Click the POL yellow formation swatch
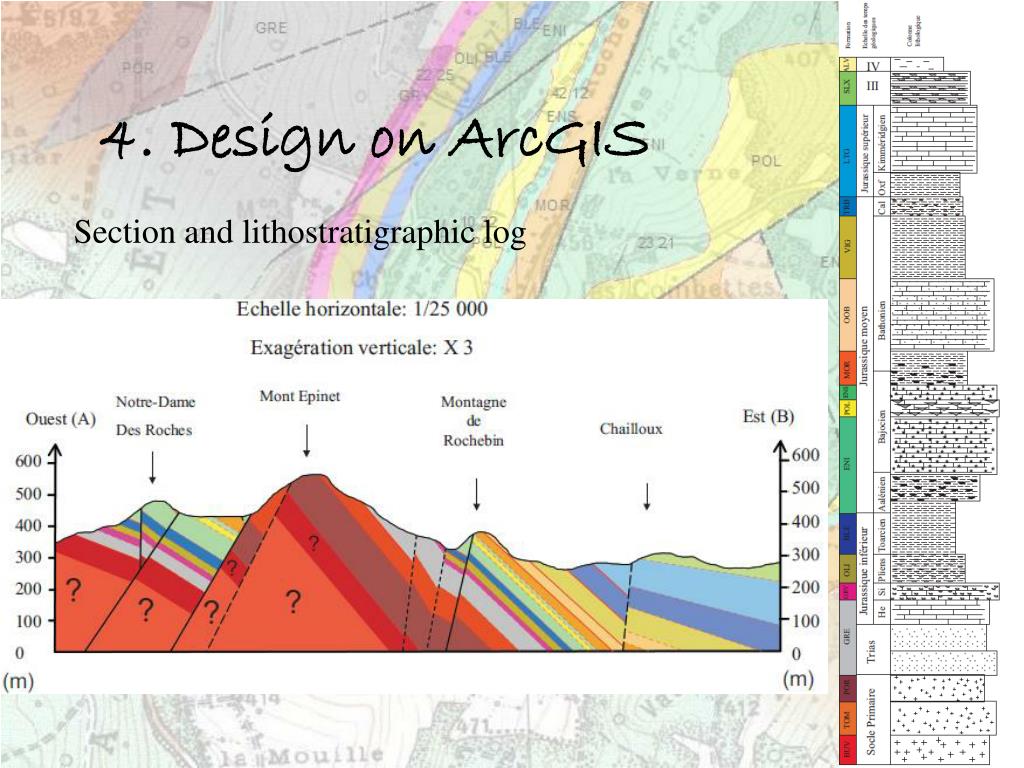This screenshot has width=1024, height=768. coord(847,409)
